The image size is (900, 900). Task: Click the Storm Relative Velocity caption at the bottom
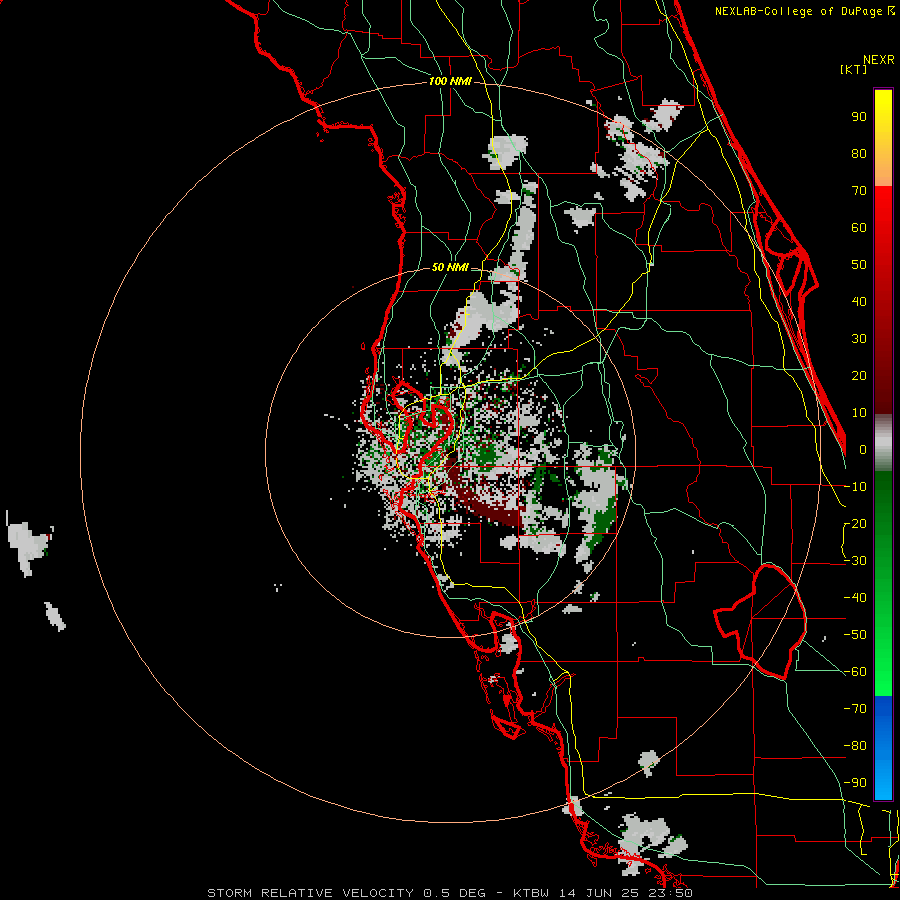click(x=449, y=893)
